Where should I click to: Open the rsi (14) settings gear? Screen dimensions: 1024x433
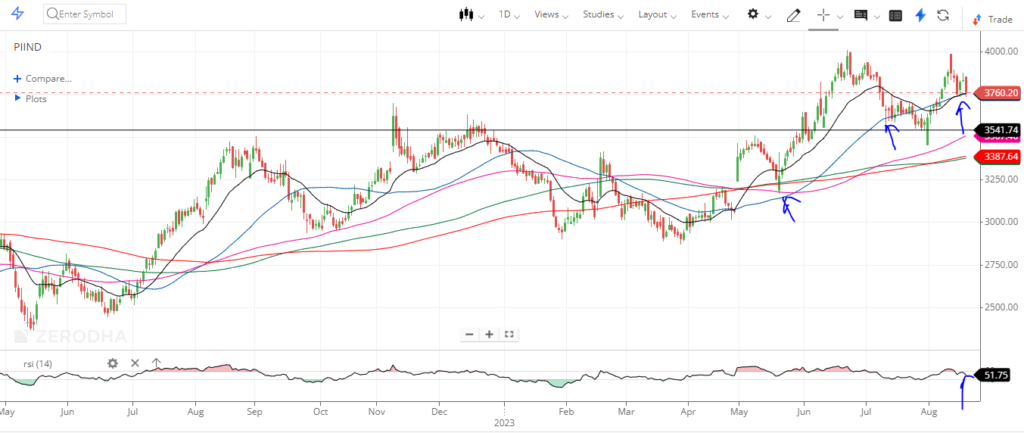pos(112,363)
